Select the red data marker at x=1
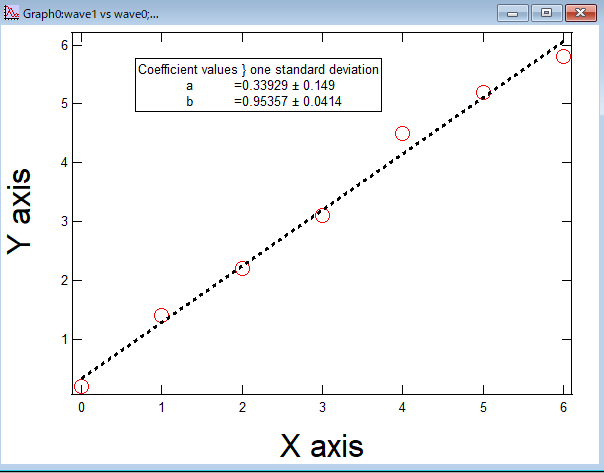The width and height of the screenshot is (604, 473). coord(162,315)
